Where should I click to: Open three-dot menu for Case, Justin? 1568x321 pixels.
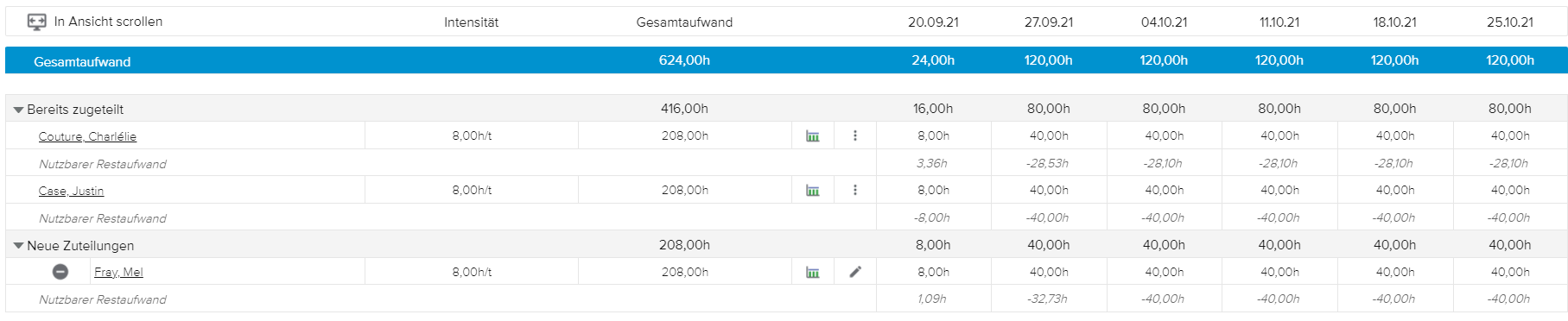pyautogui.click(x=855, y=190)
